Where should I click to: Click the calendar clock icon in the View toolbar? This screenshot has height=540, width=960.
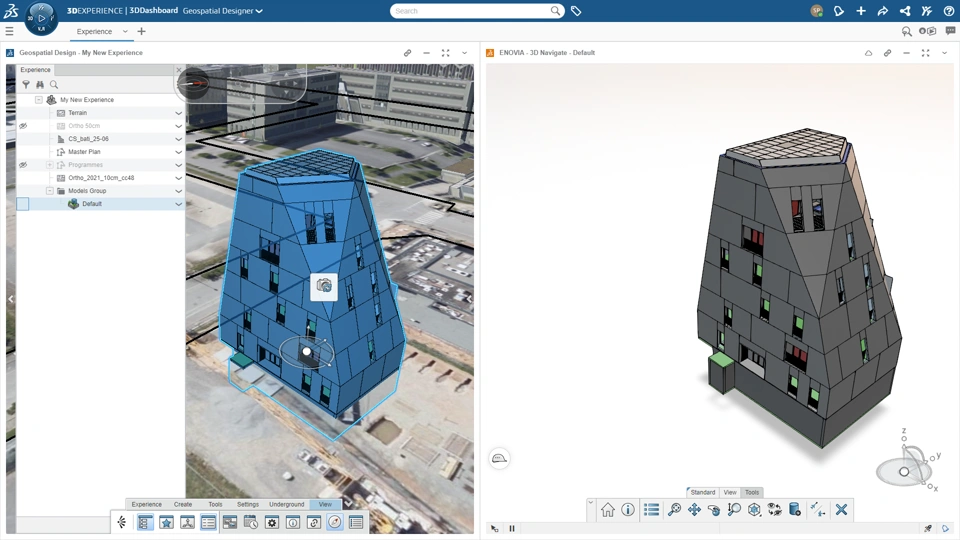(250, 522)
